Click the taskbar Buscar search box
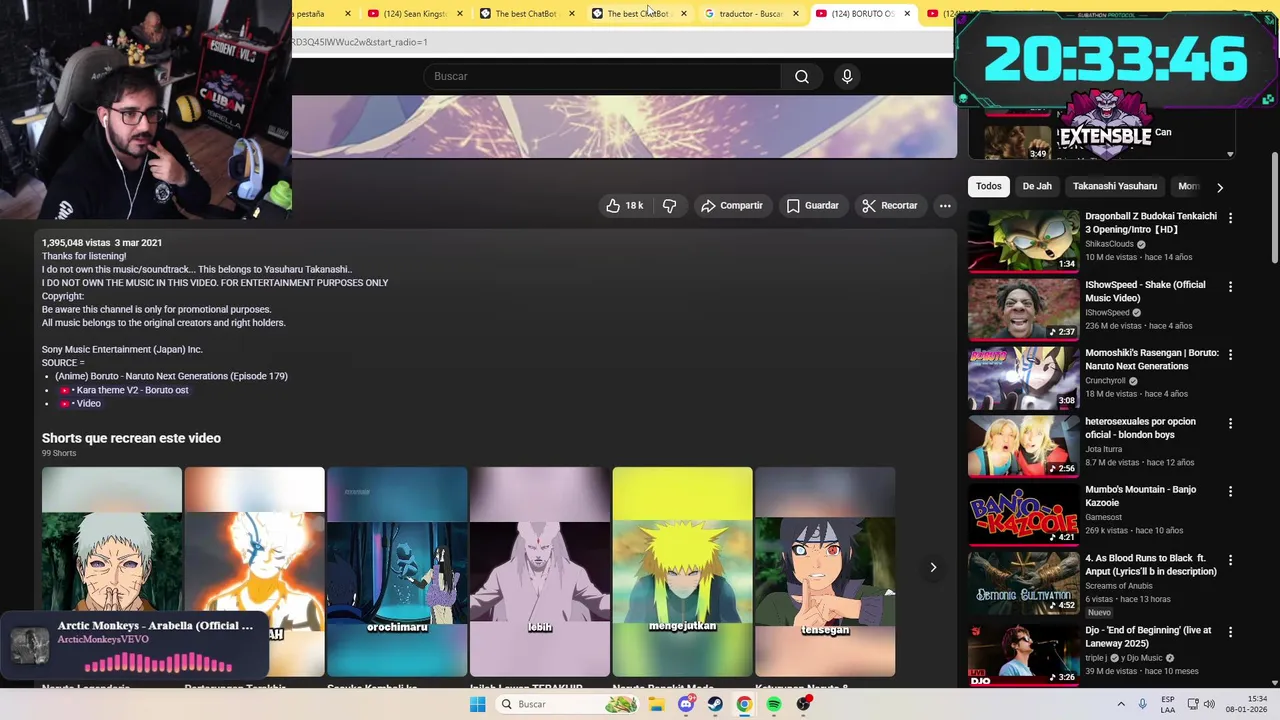The height and width of the screenshot is (720, 1280). pos(569,704)
